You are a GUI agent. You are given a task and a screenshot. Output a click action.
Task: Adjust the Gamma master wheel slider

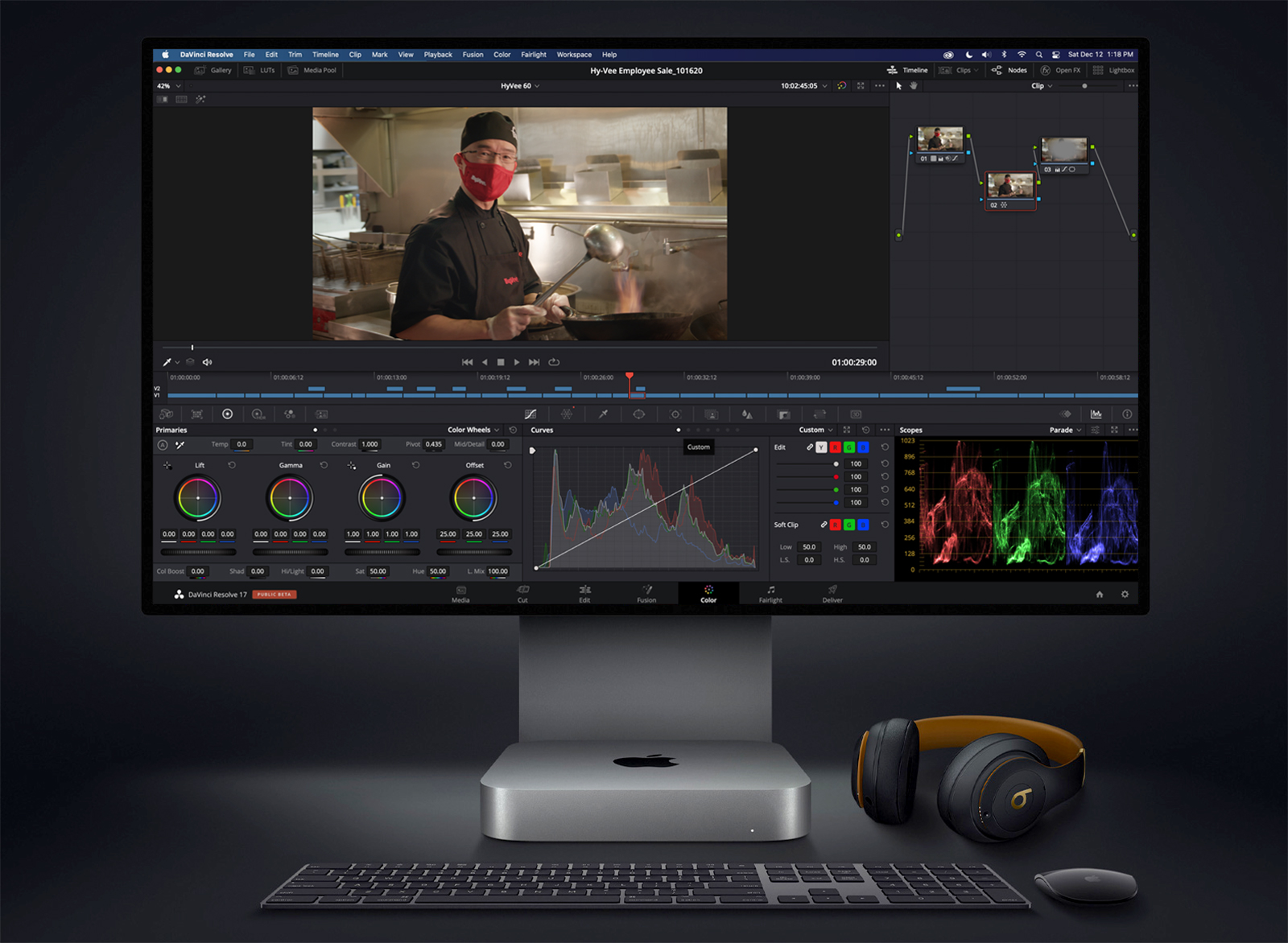click(x=290, y=552)
